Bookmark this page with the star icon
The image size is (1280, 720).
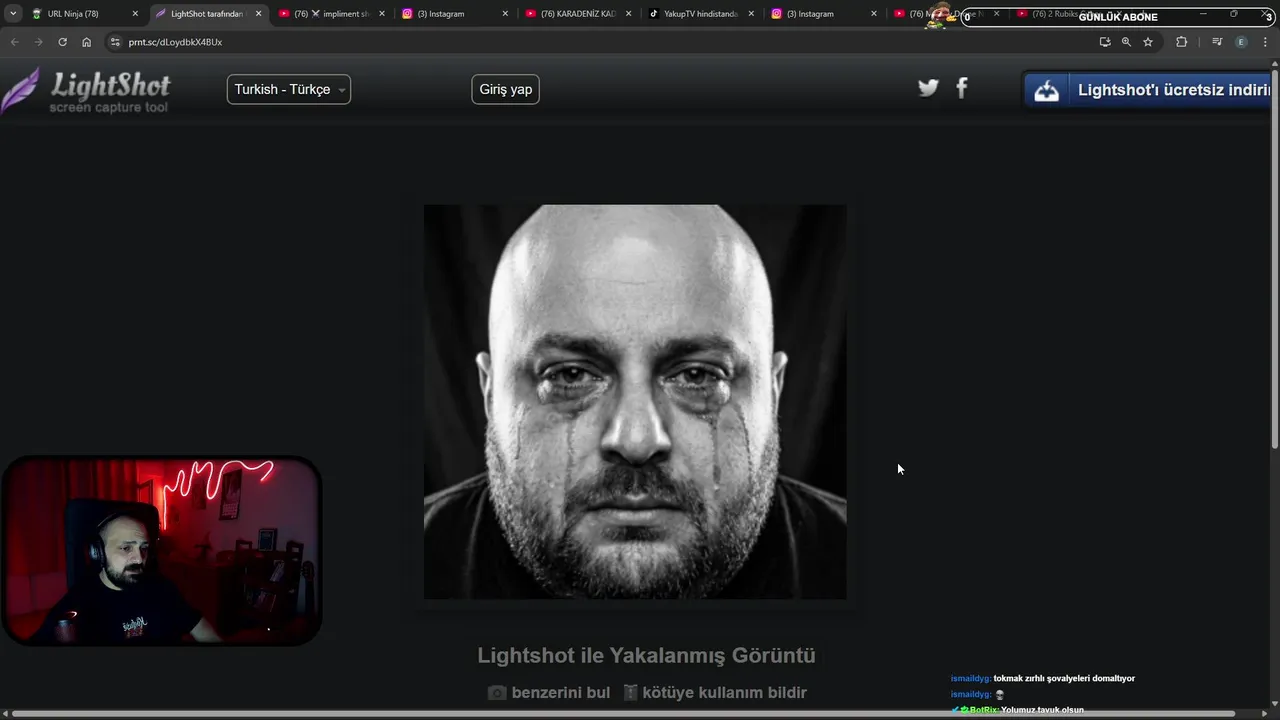tap(1148, 42)
